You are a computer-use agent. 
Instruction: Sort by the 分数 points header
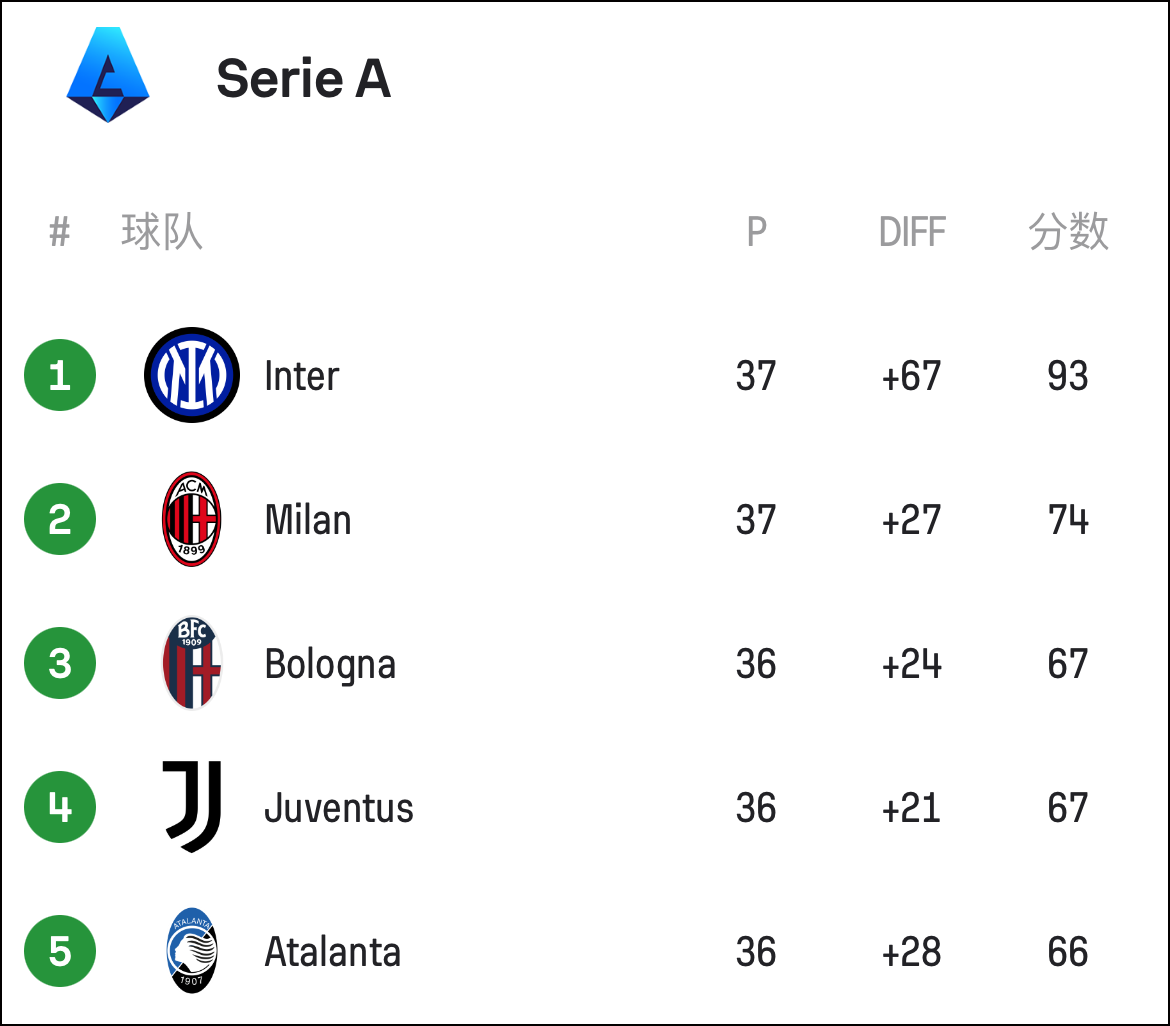(x=1068, y=231)
